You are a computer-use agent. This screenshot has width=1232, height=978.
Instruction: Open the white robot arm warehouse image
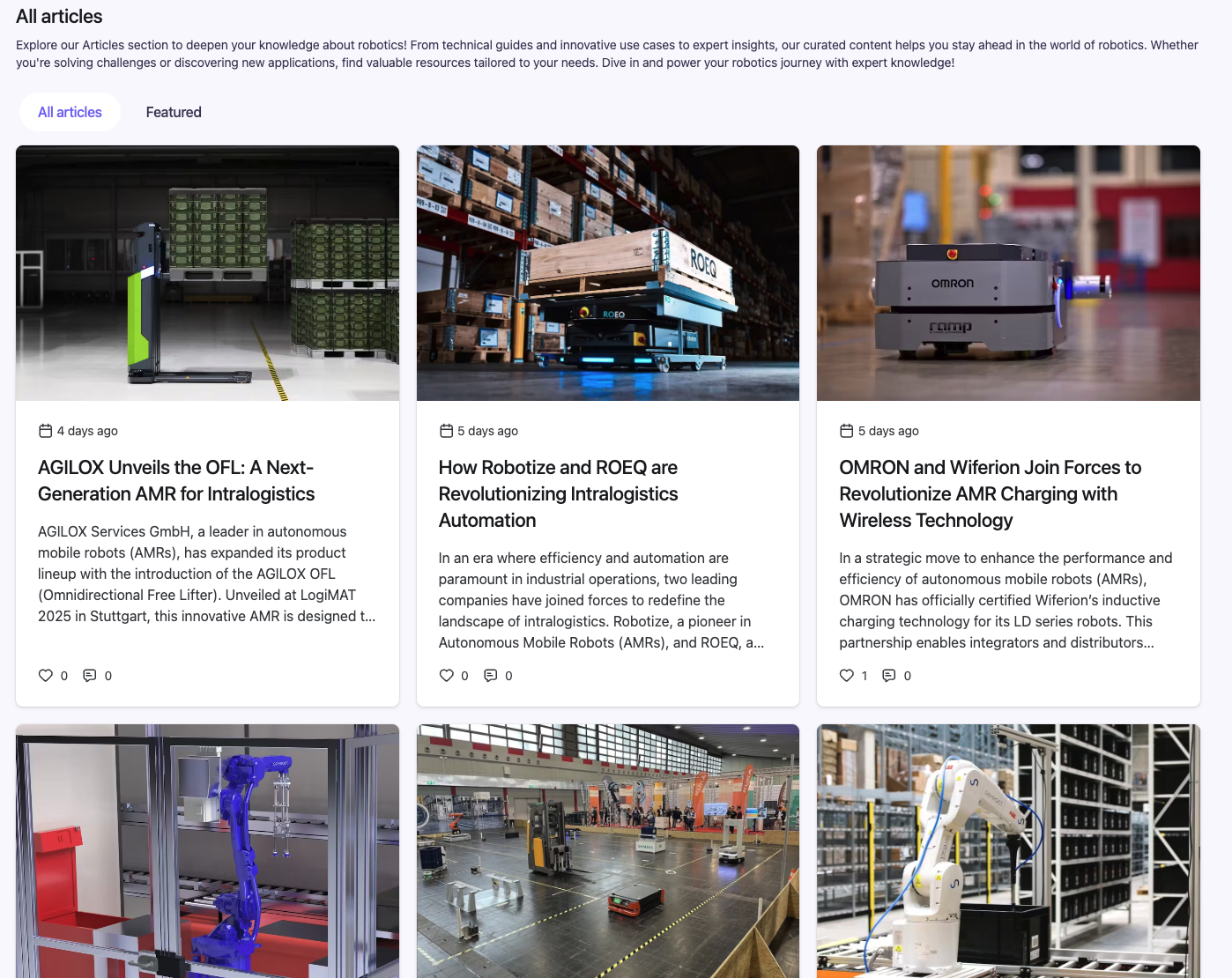click(x=1008, y=851)
